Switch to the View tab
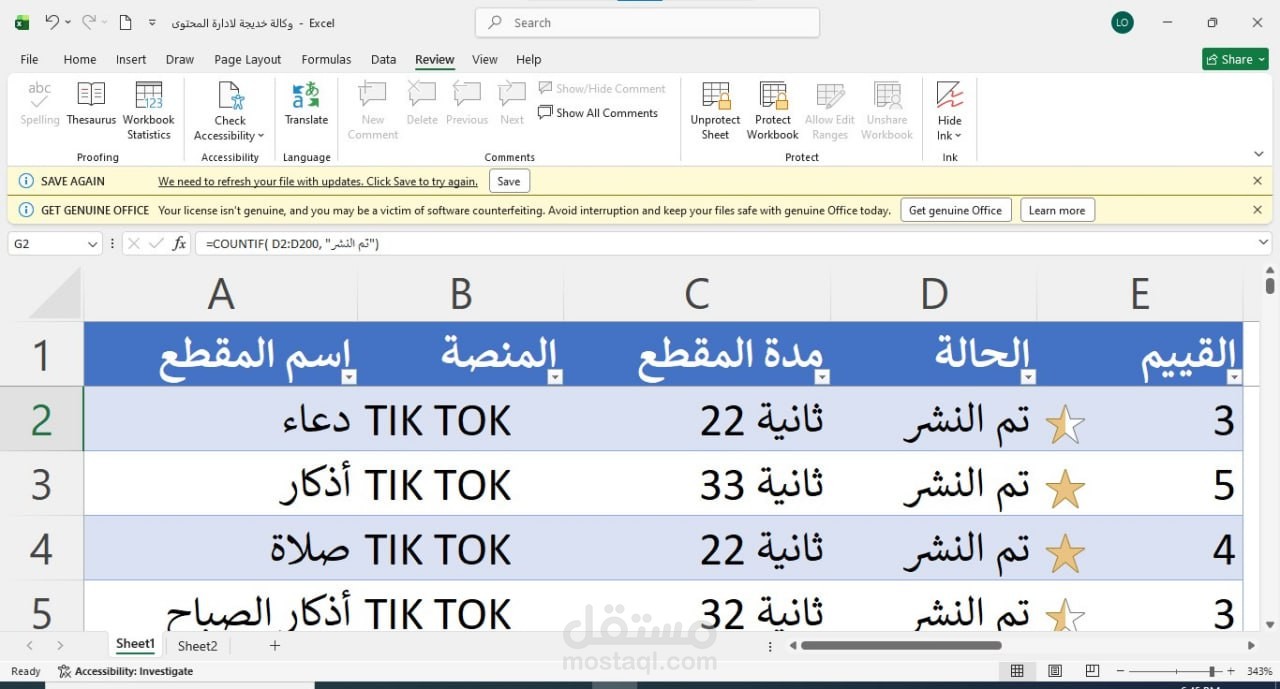The image size is (1280, 689). point(485,59)
